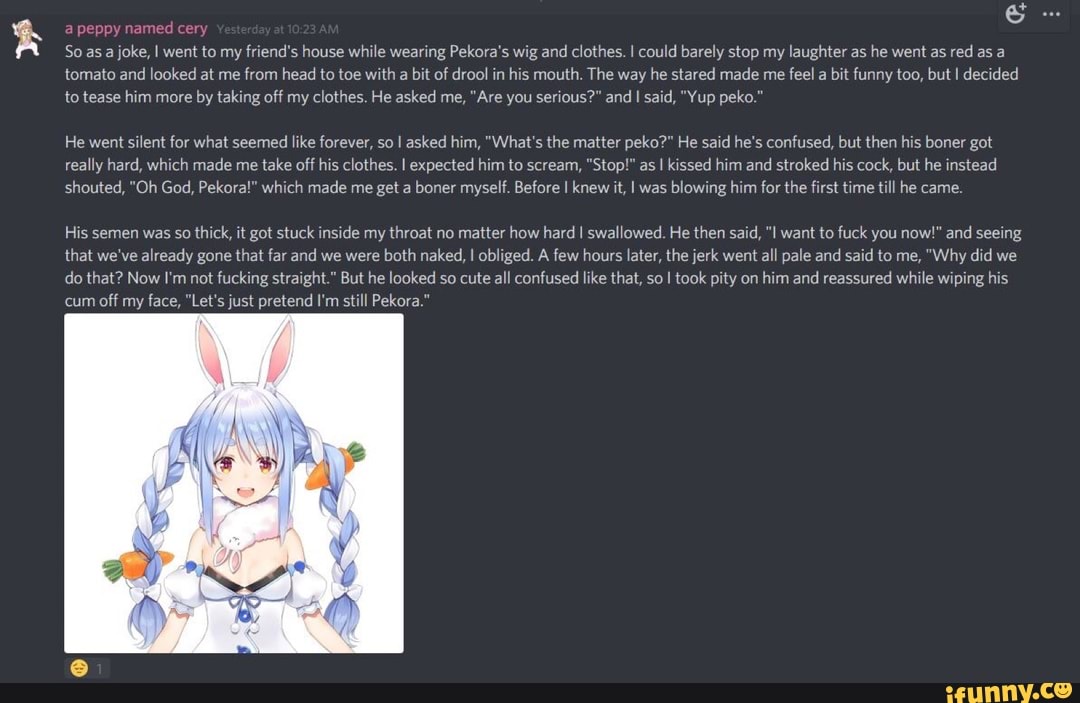Click the rabbit ears in the attached image
This screenshot has width=1080, height=703.
pyautogui.click(x=245, y=351)
